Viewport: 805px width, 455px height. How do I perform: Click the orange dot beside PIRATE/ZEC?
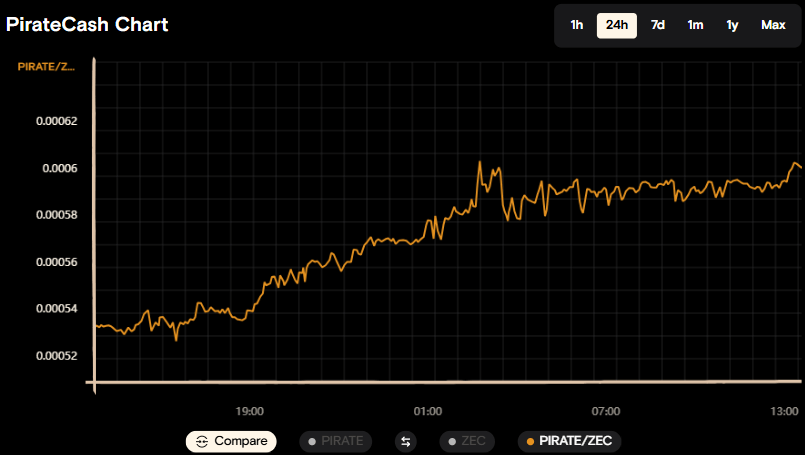pos(530,441)
